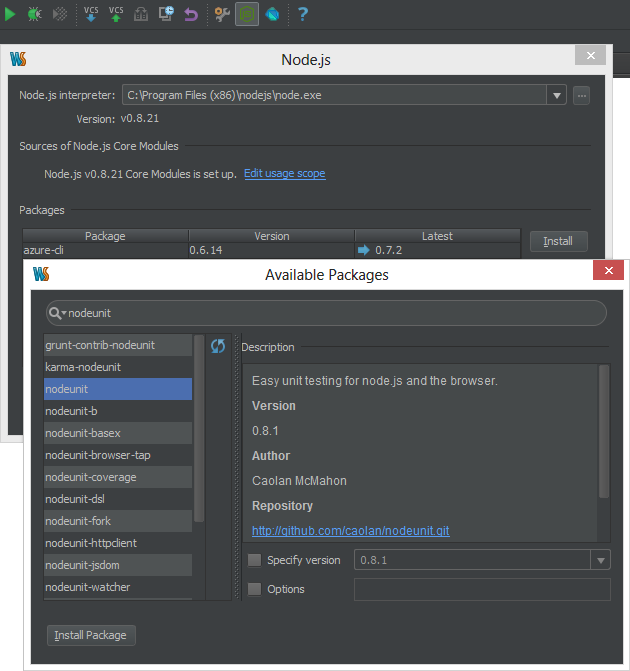
Task: Open the version 0.8.1 dropdown arrow
Action: (600, 560)
